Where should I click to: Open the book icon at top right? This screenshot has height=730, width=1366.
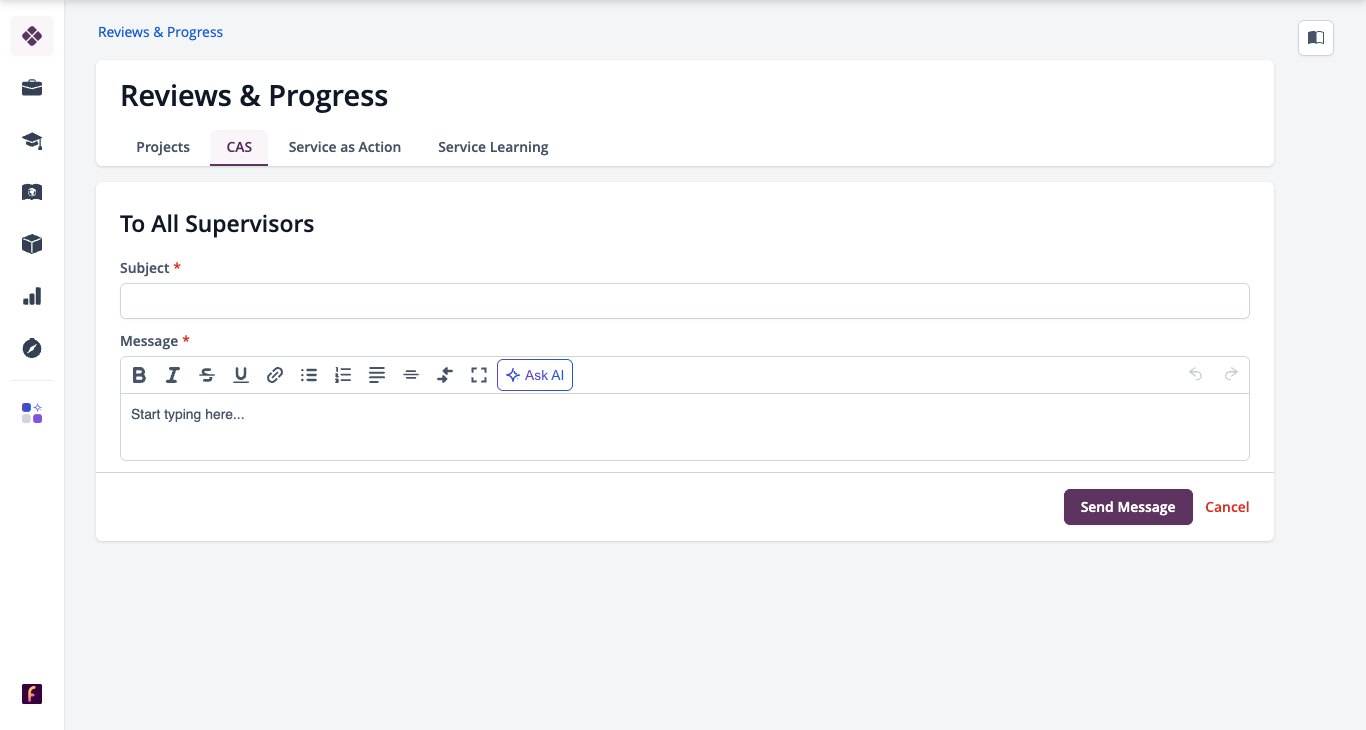click(x=1316, y=38)
